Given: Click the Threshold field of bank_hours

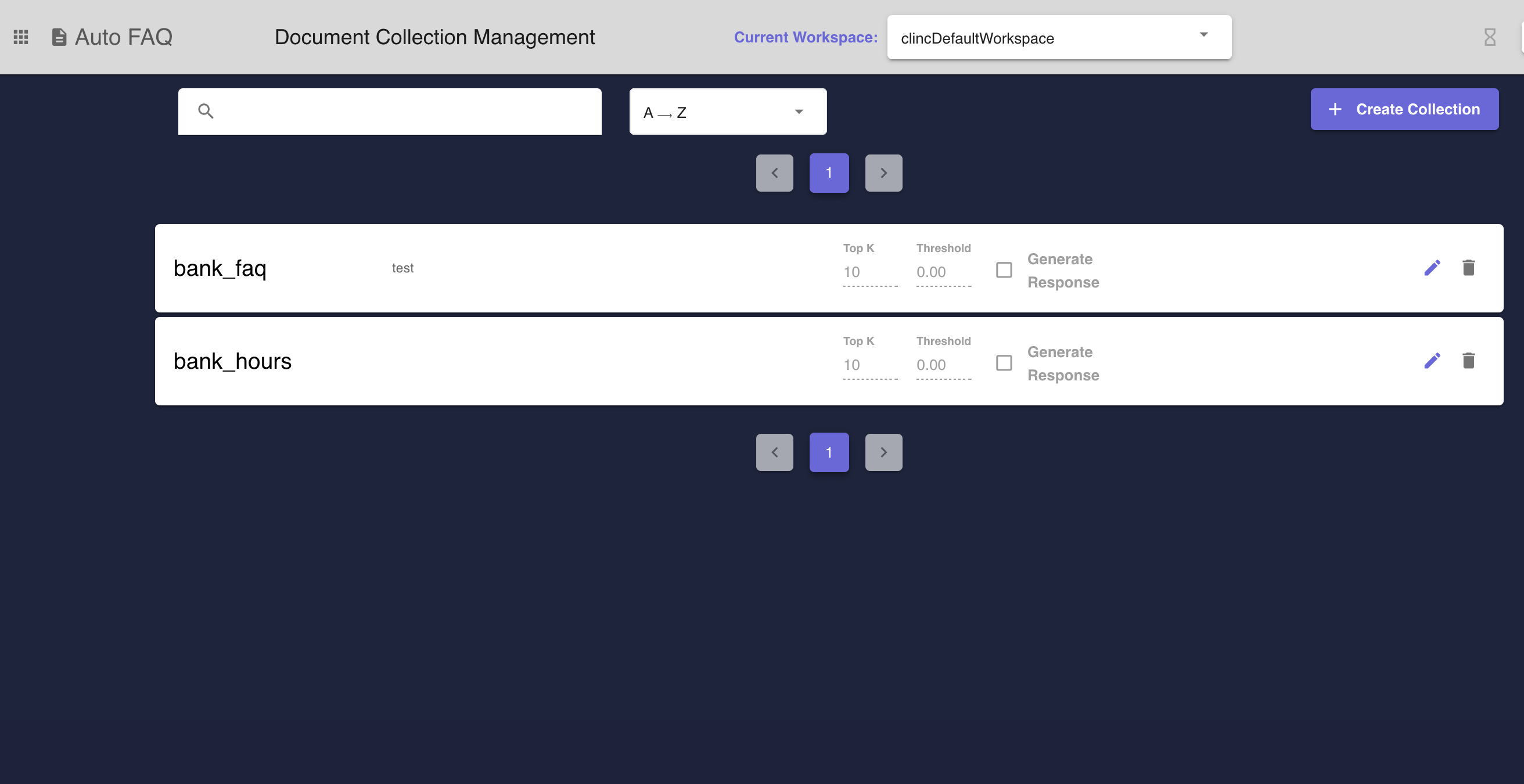Looking at the screenshot, I should tap(943, 366).
